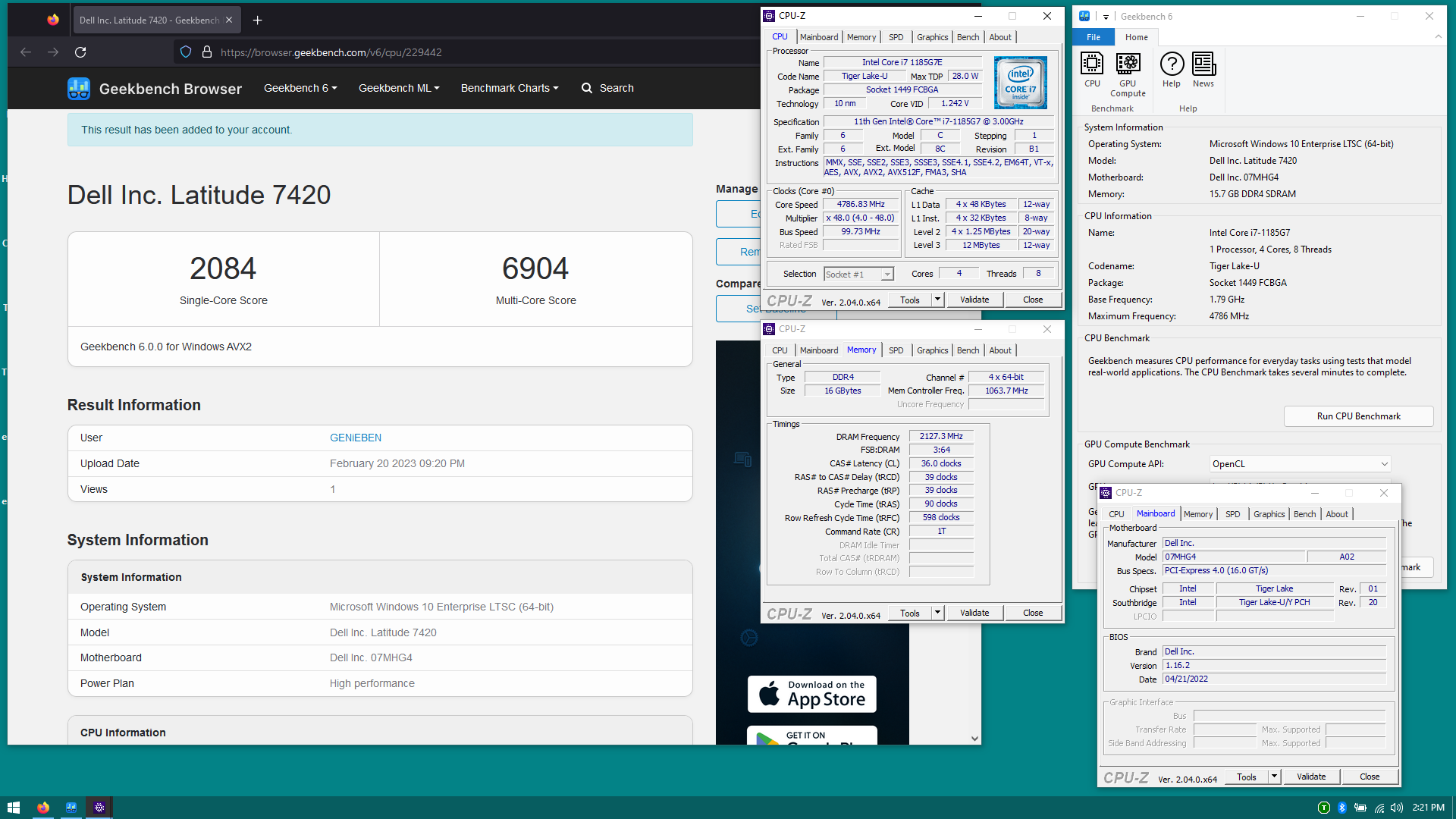The height and width of the screenshot is (819, 1456).
Task: Click Validate in CPU-Z CPU window
Action: click(974, 300)
